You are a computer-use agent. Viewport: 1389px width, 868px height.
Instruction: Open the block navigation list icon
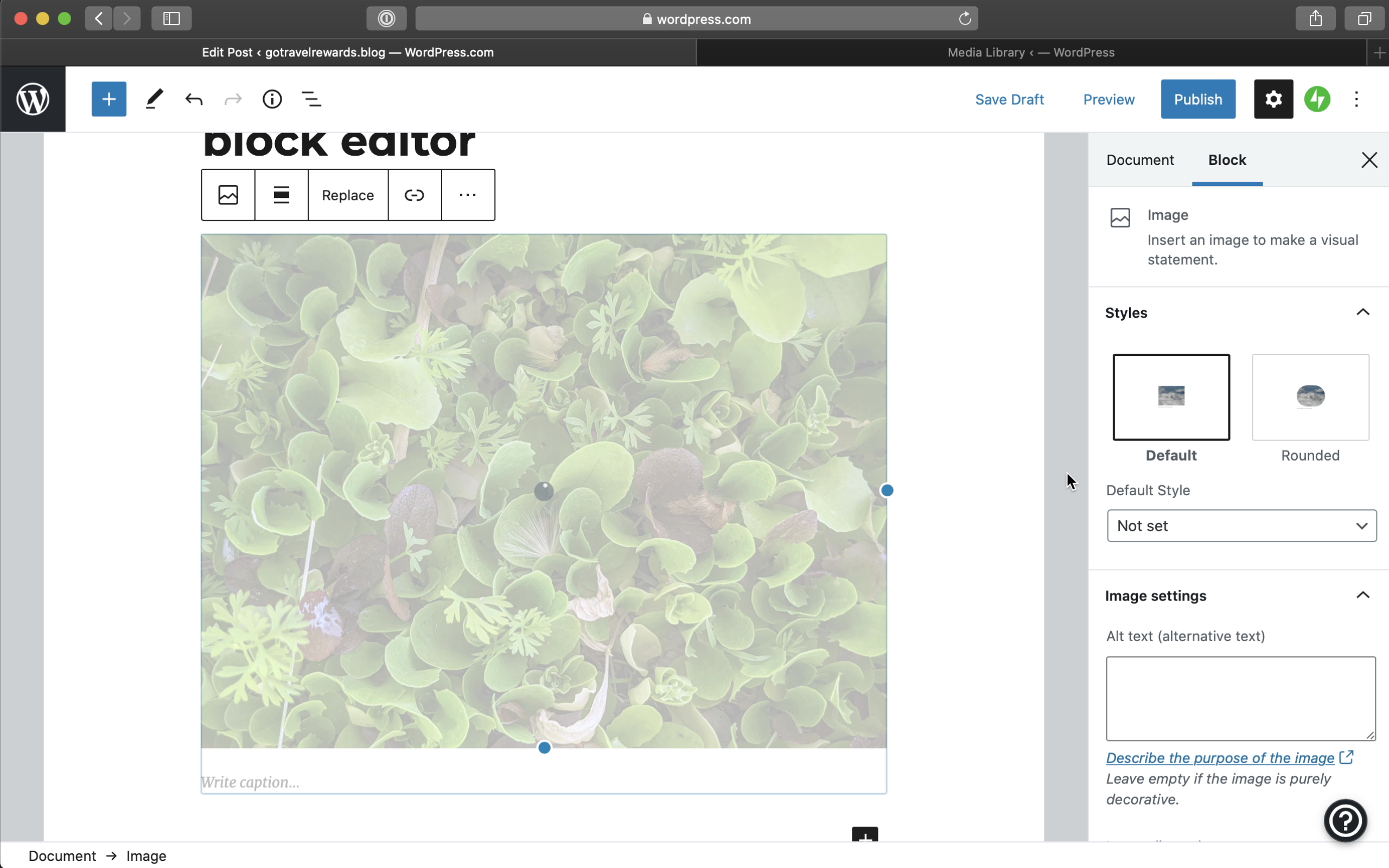coord(311,99)
